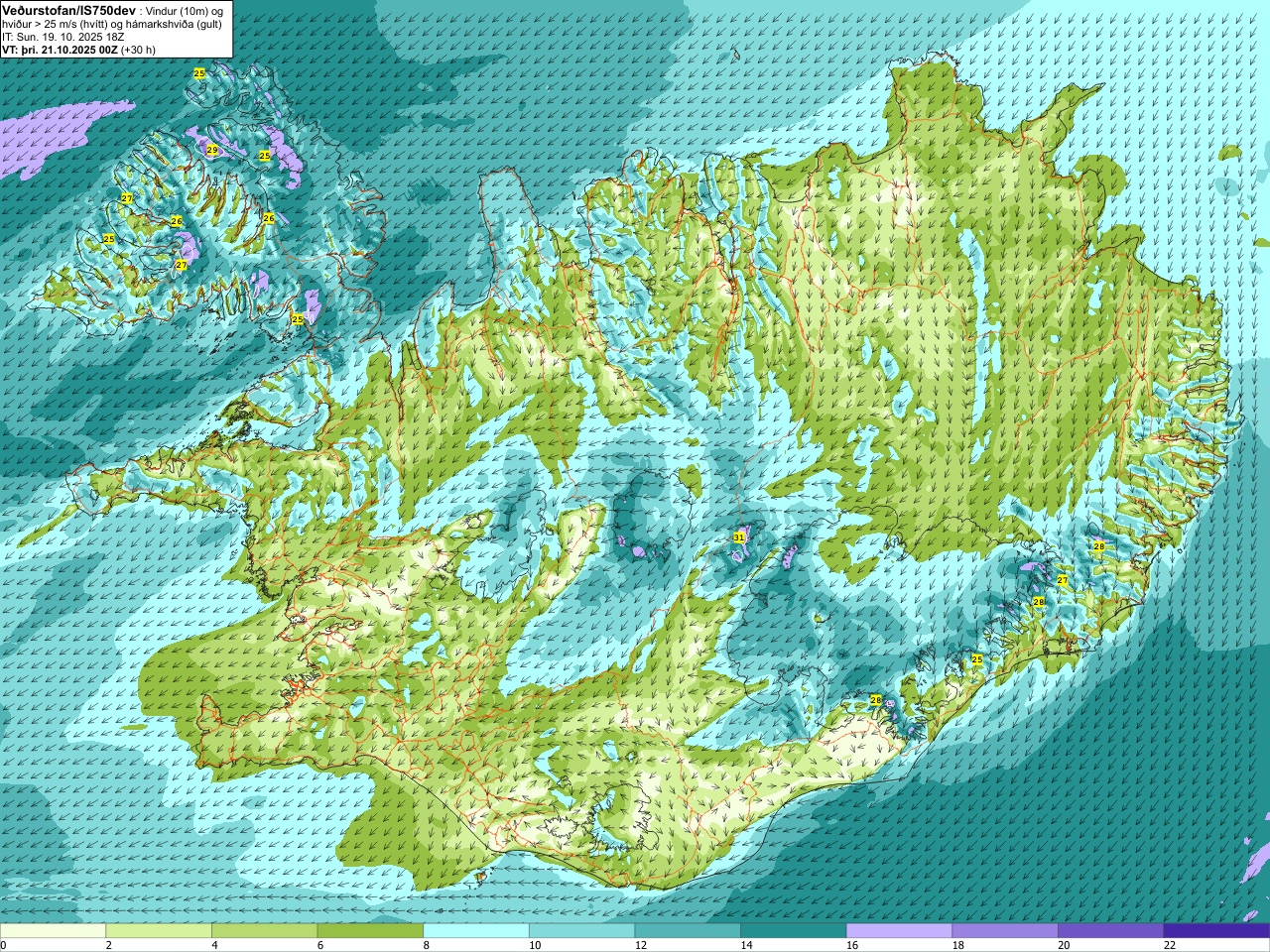1270x952 pixels.
Task: Click the olive green 6–8 m/s legend swatch
Action: coord(370,931)
